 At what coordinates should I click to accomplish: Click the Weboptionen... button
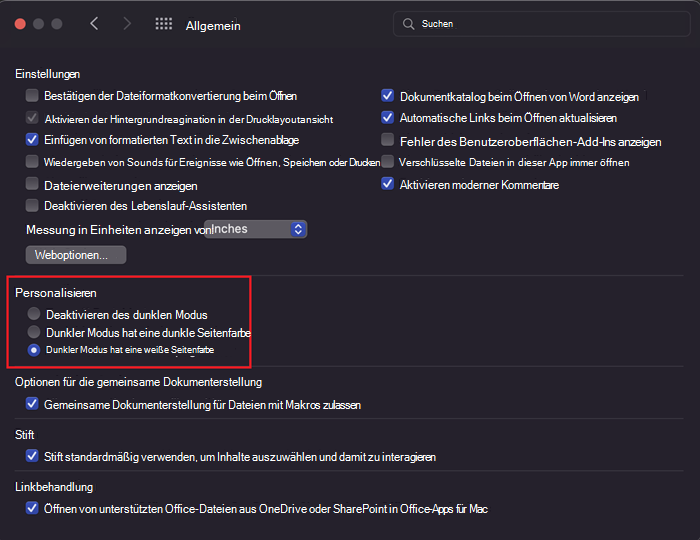pos(76,255)
